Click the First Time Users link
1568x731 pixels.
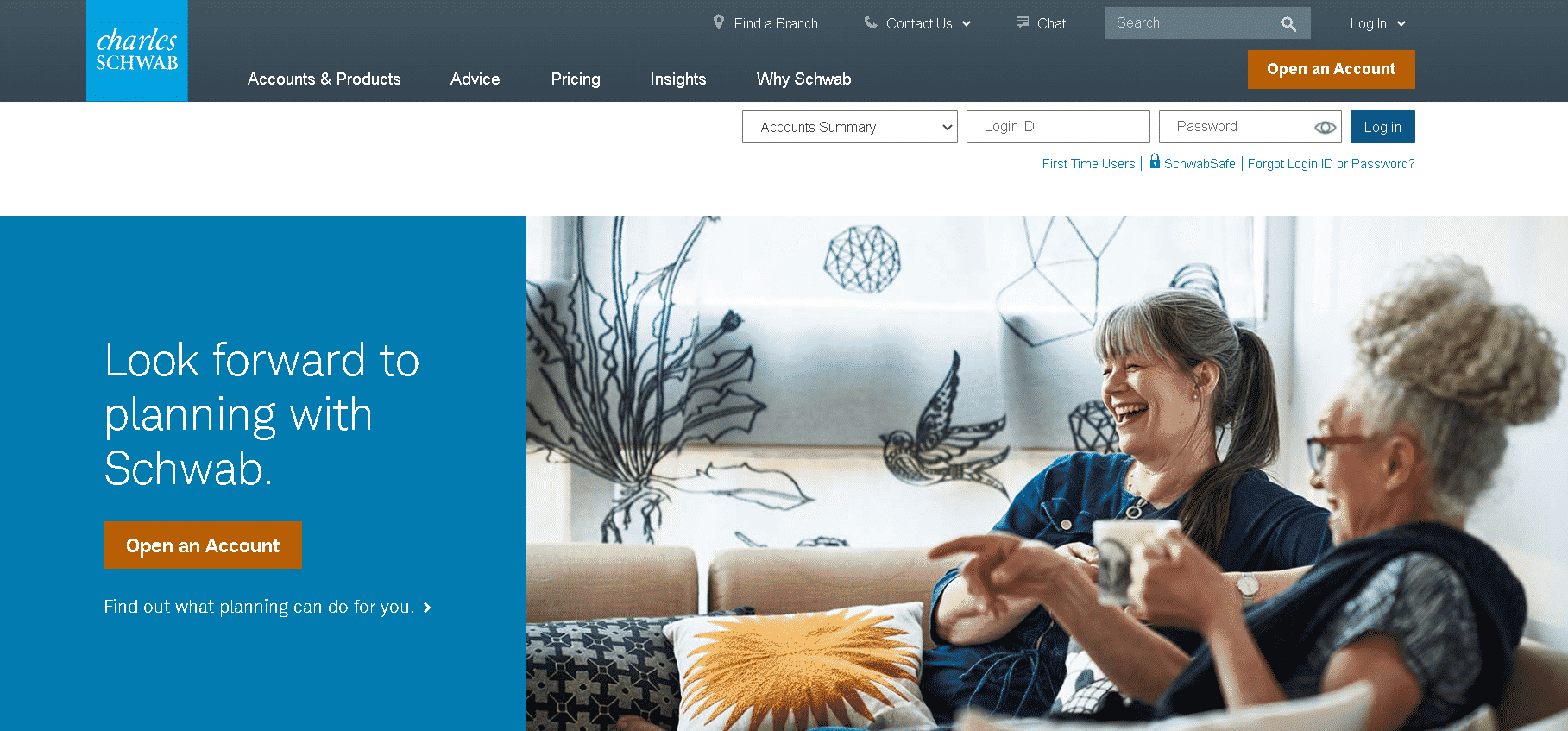[x=1088, y=163]
